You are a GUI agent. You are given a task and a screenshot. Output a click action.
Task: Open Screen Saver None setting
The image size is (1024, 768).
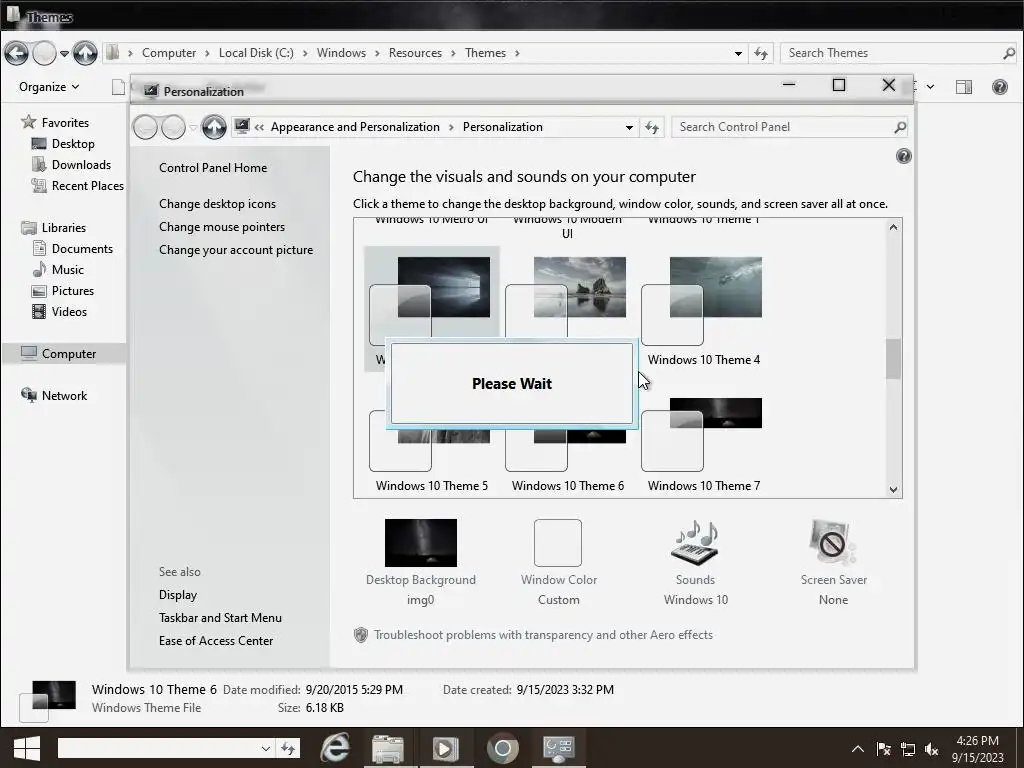click(833, 562)
